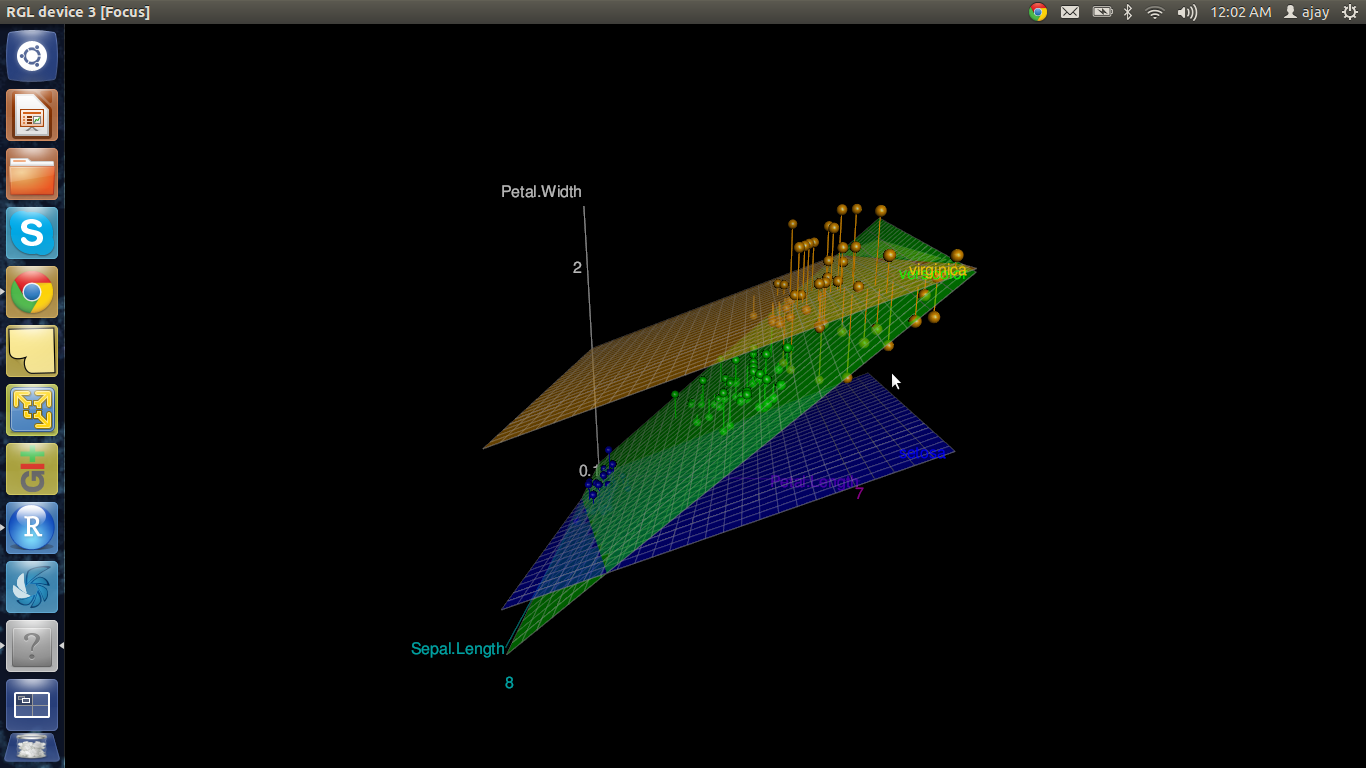The height and width of the screenshot is (768, 1366).
Task: Switch to Google Chrome in the launcher
Action: click(x=32, y=292)
